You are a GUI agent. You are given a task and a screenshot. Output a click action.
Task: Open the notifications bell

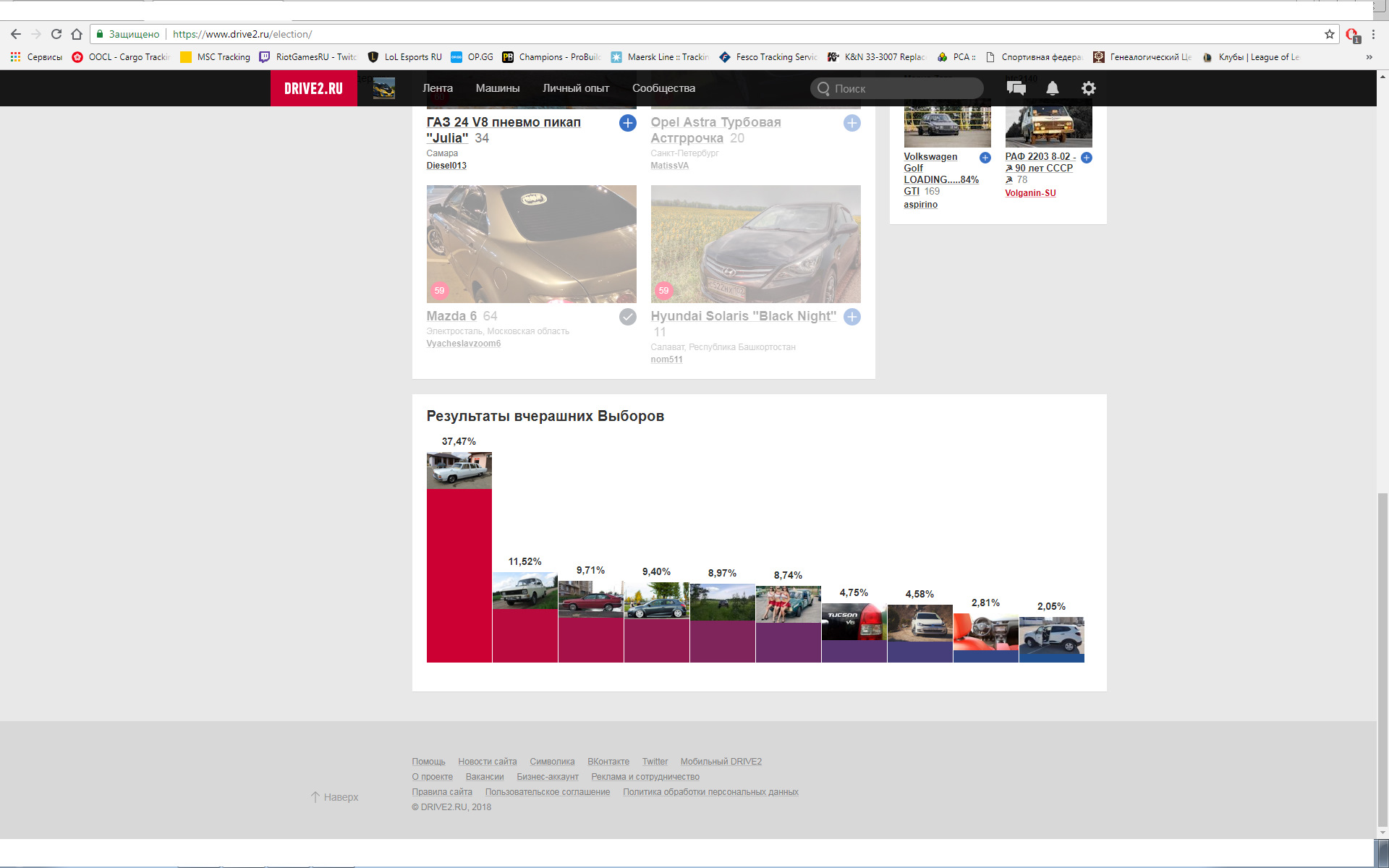pyautogui.click(x=1052, y=88)
